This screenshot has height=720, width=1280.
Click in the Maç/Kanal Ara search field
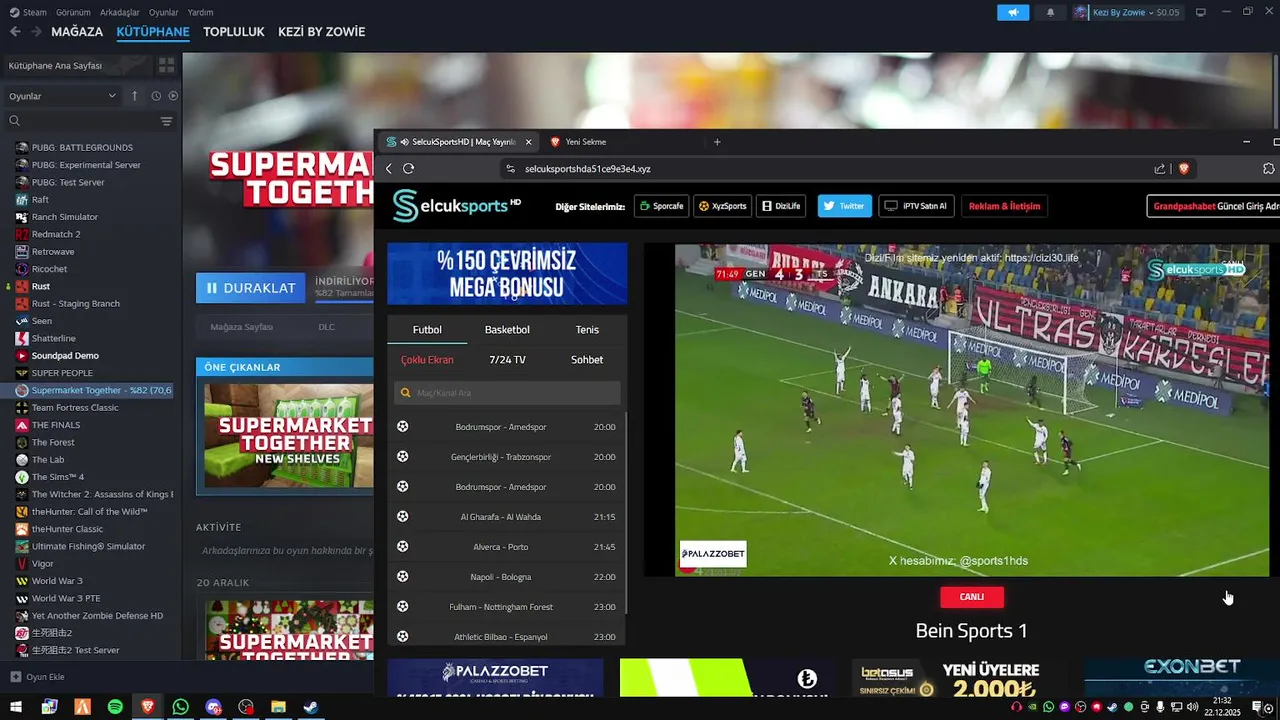[x=507, y=393]
